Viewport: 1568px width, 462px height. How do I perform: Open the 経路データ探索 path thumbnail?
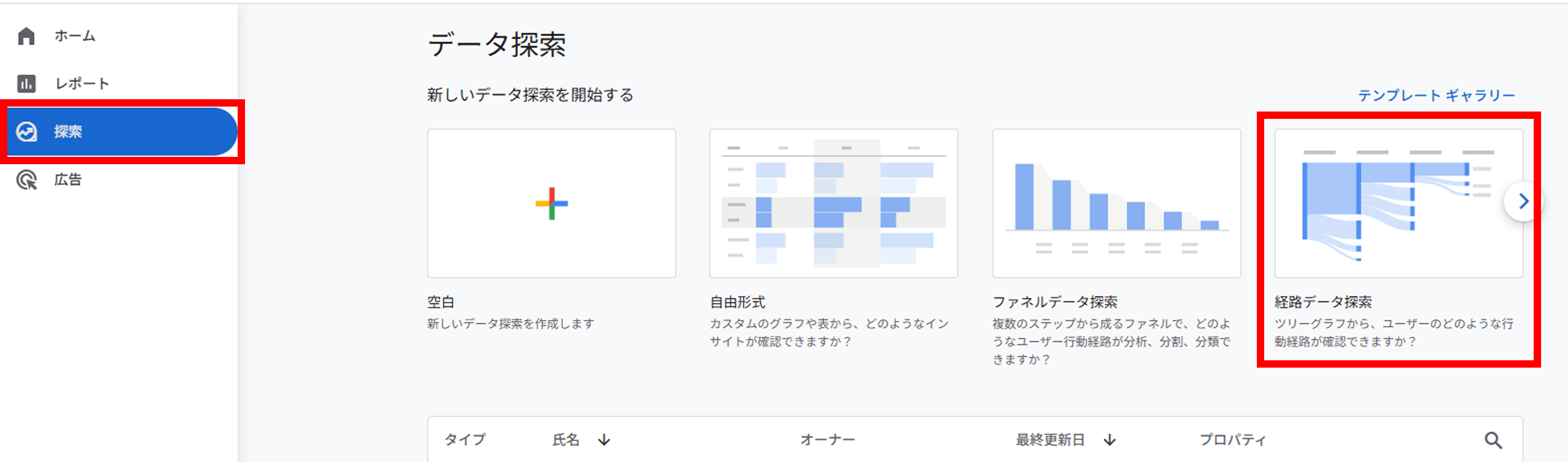point(1399,203)
